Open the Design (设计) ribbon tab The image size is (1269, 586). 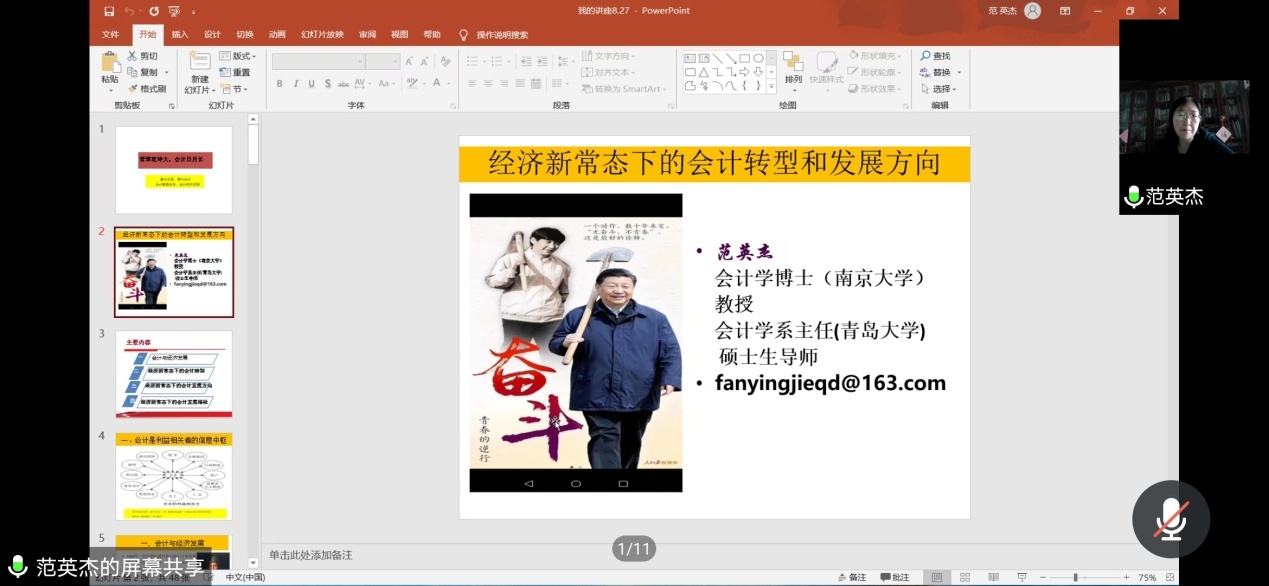[212, 33]
